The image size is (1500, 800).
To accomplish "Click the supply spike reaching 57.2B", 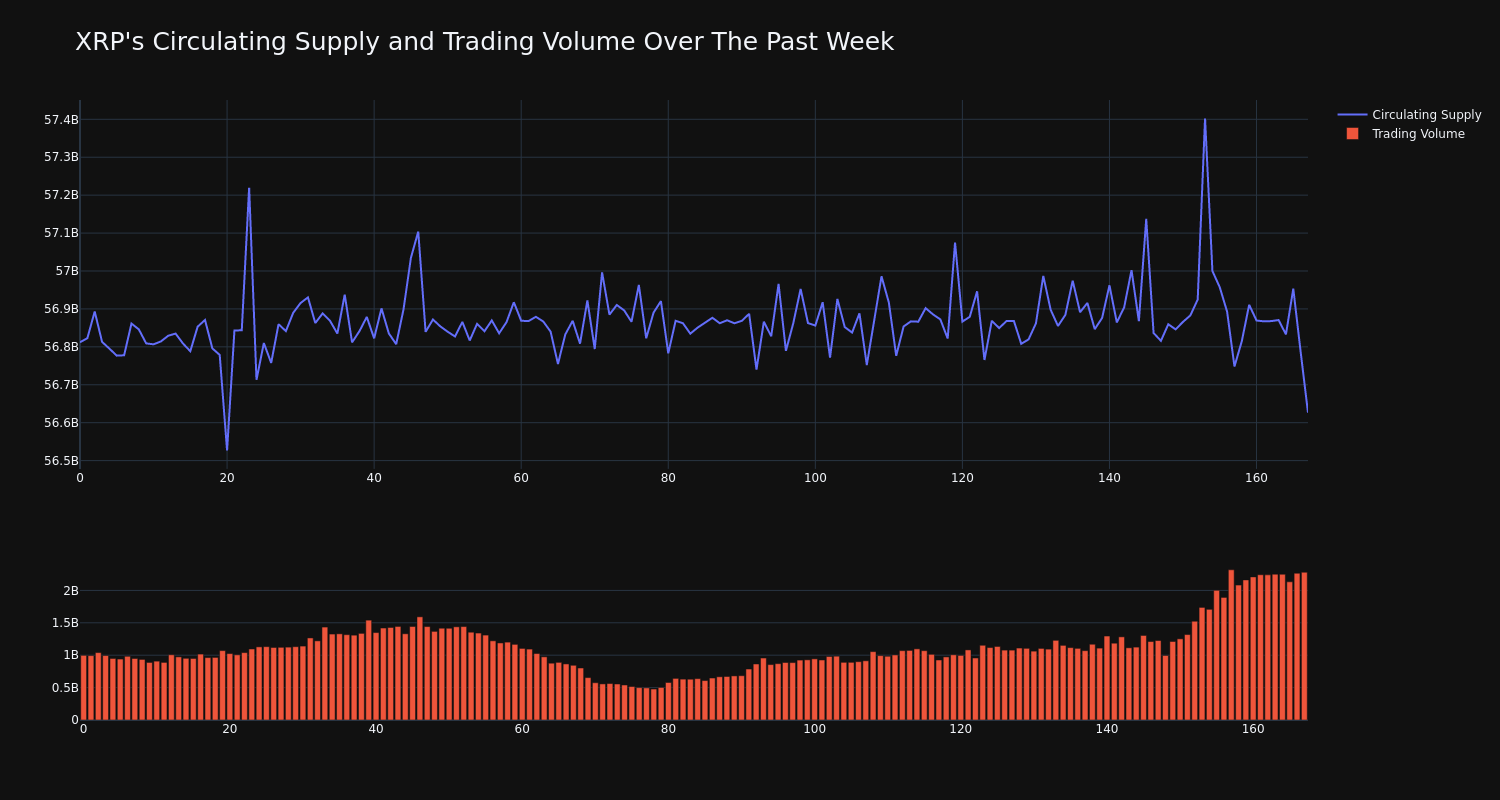I will click(249, 189).
